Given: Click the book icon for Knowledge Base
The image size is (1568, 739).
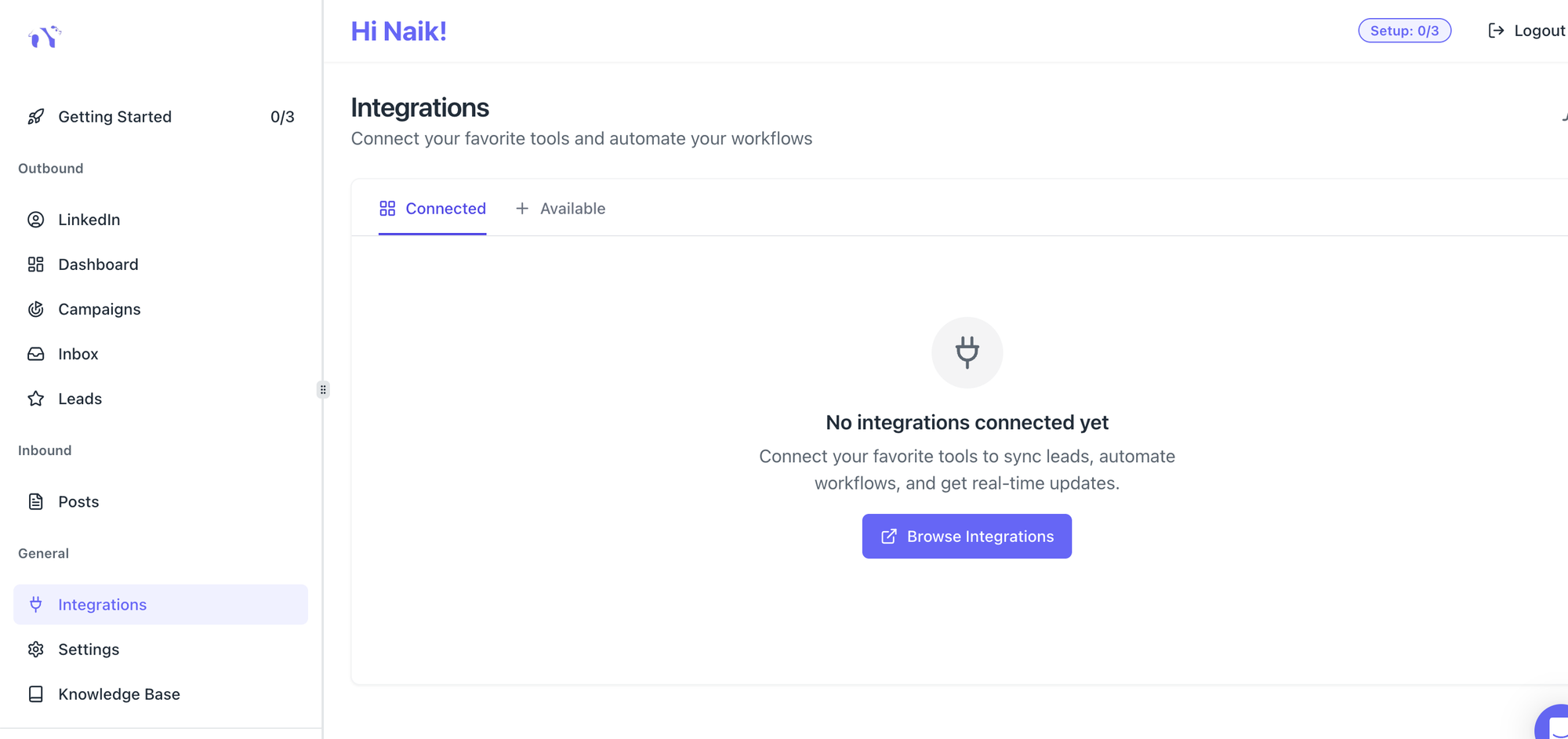Looking at the screenshot, I should tap(36, 694).
